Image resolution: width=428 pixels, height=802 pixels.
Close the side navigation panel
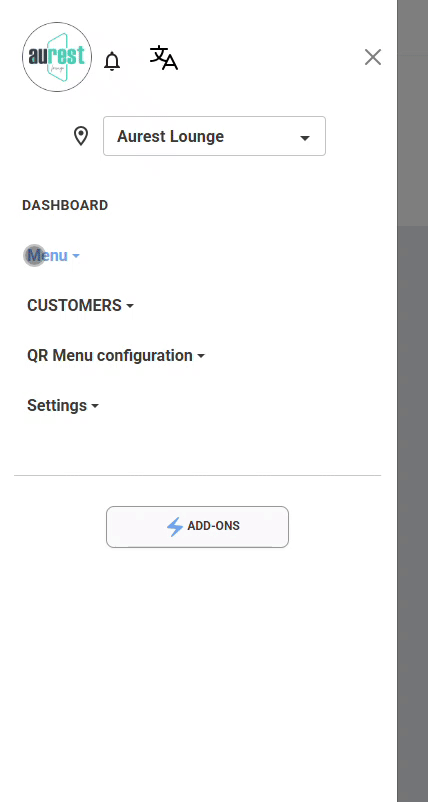point(373,57)
